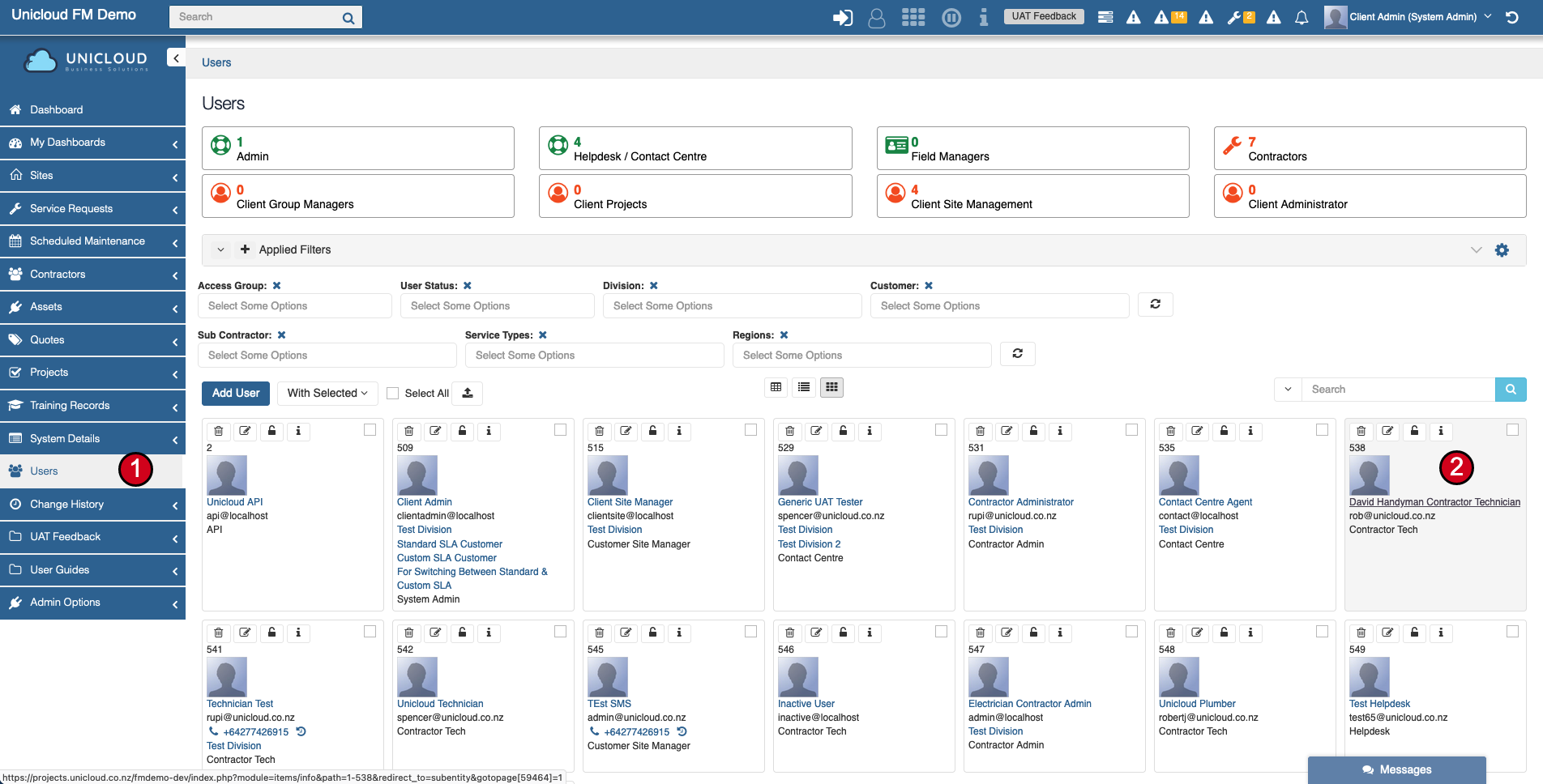Select checkbox for user 509 Client Admin

click(x=561, y=430)
